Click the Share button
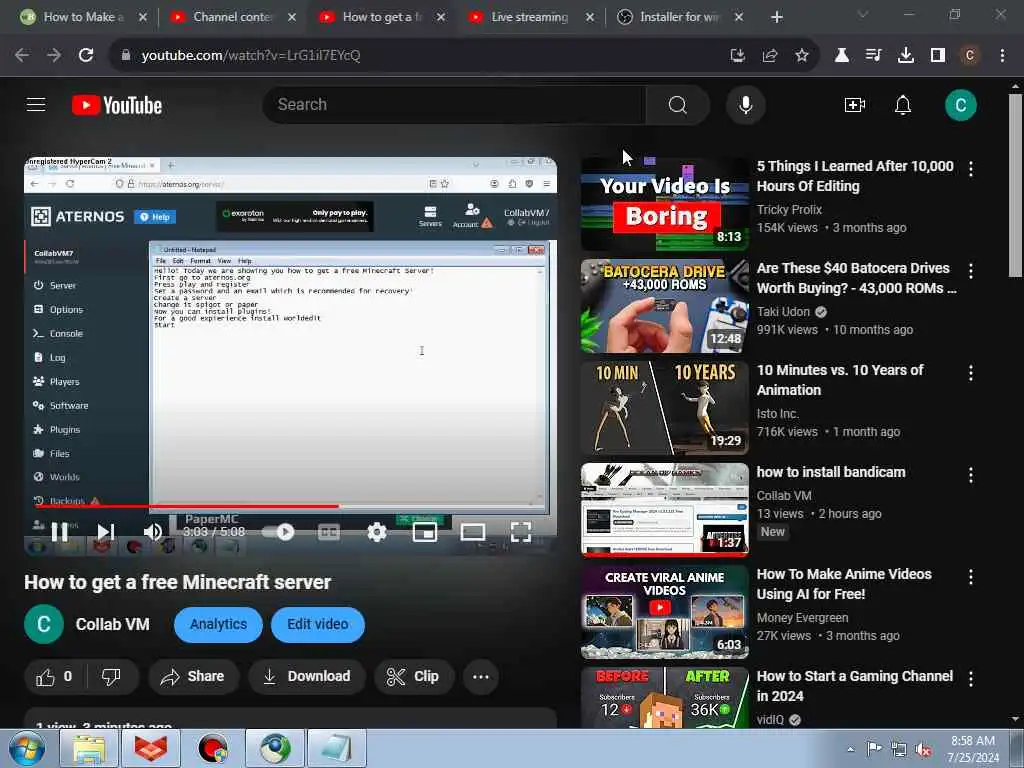The height and width of the screenshot is (768, 1024). click(194, 677)
